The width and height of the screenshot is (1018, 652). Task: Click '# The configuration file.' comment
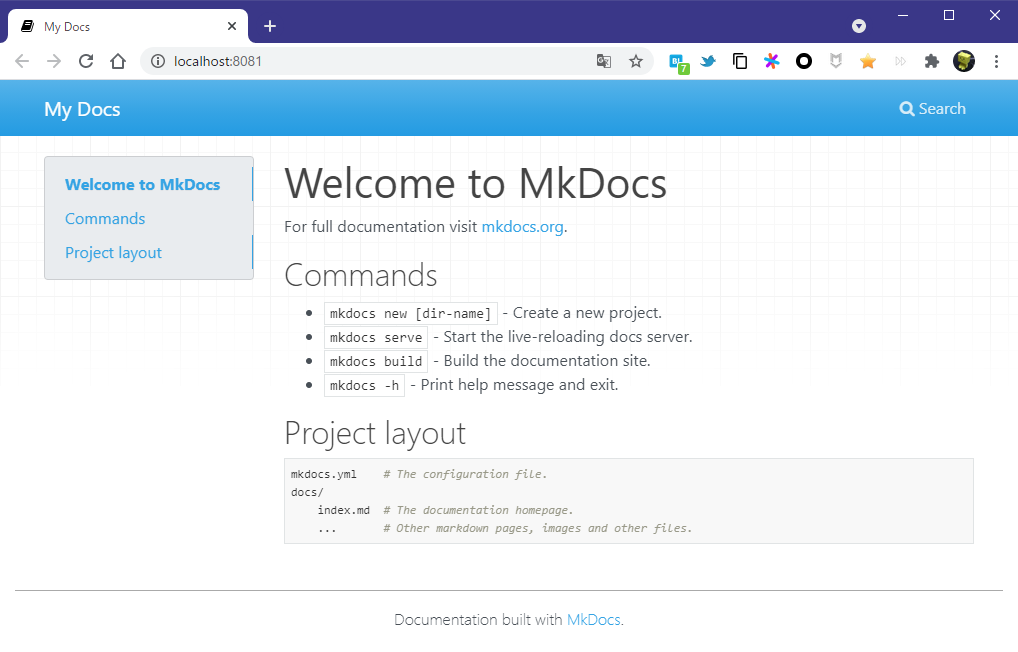pos(465,474)
